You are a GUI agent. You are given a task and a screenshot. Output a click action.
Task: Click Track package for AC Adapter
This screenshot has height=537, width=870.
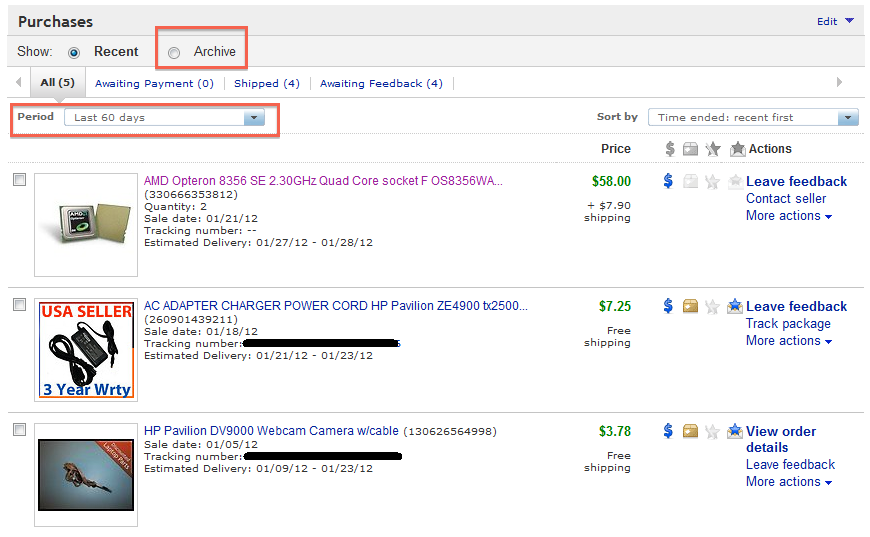pyautogui.click(x=788, y=324)
